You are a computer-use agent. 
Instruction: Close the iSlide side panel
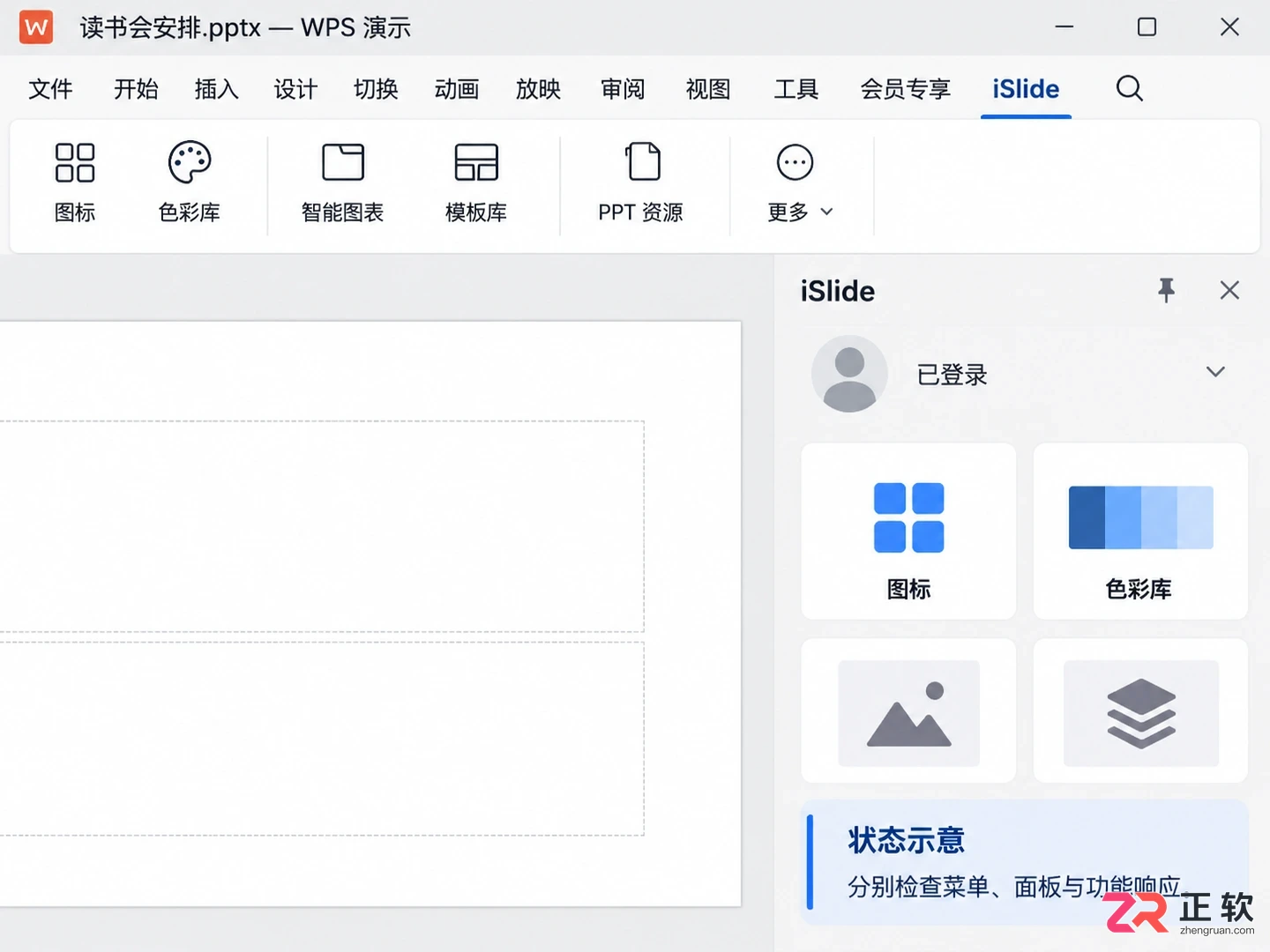[1229, 290]
